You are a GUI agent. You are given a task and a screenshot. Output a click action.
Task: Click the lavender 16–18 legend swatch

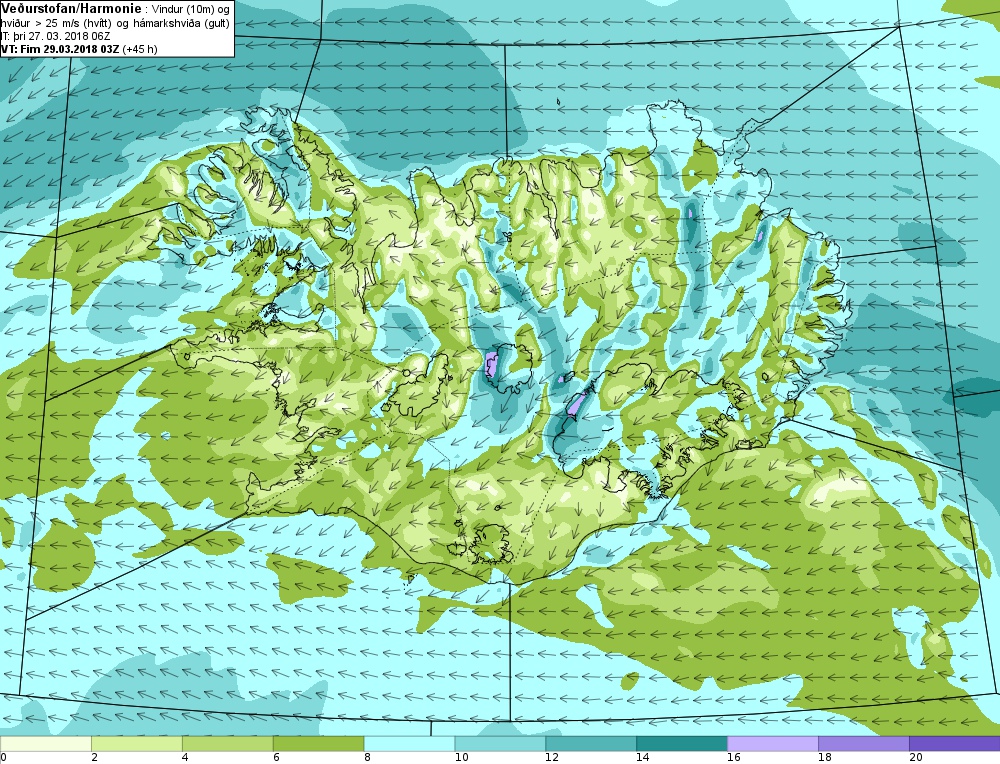coord(773,744)
